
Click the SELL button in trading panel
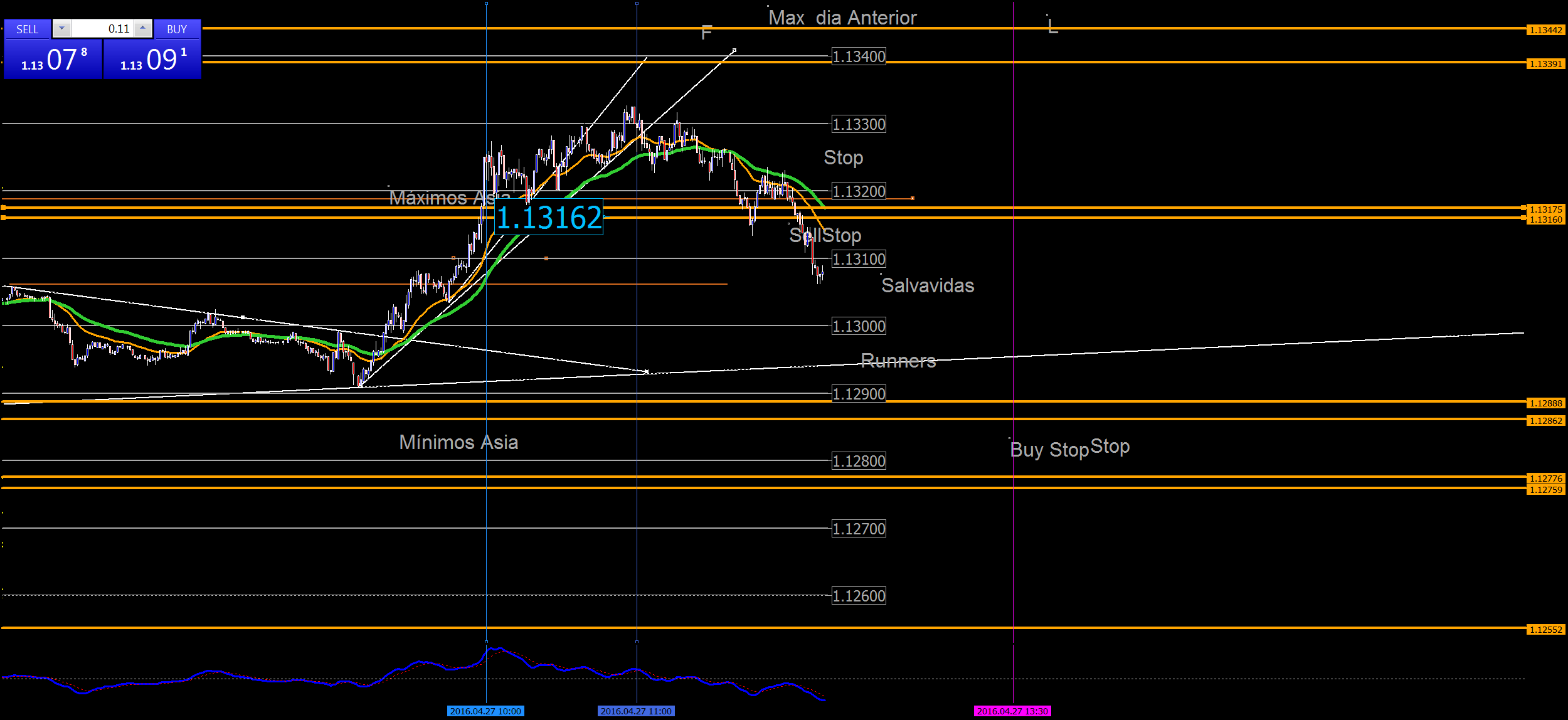click(27, 29)
